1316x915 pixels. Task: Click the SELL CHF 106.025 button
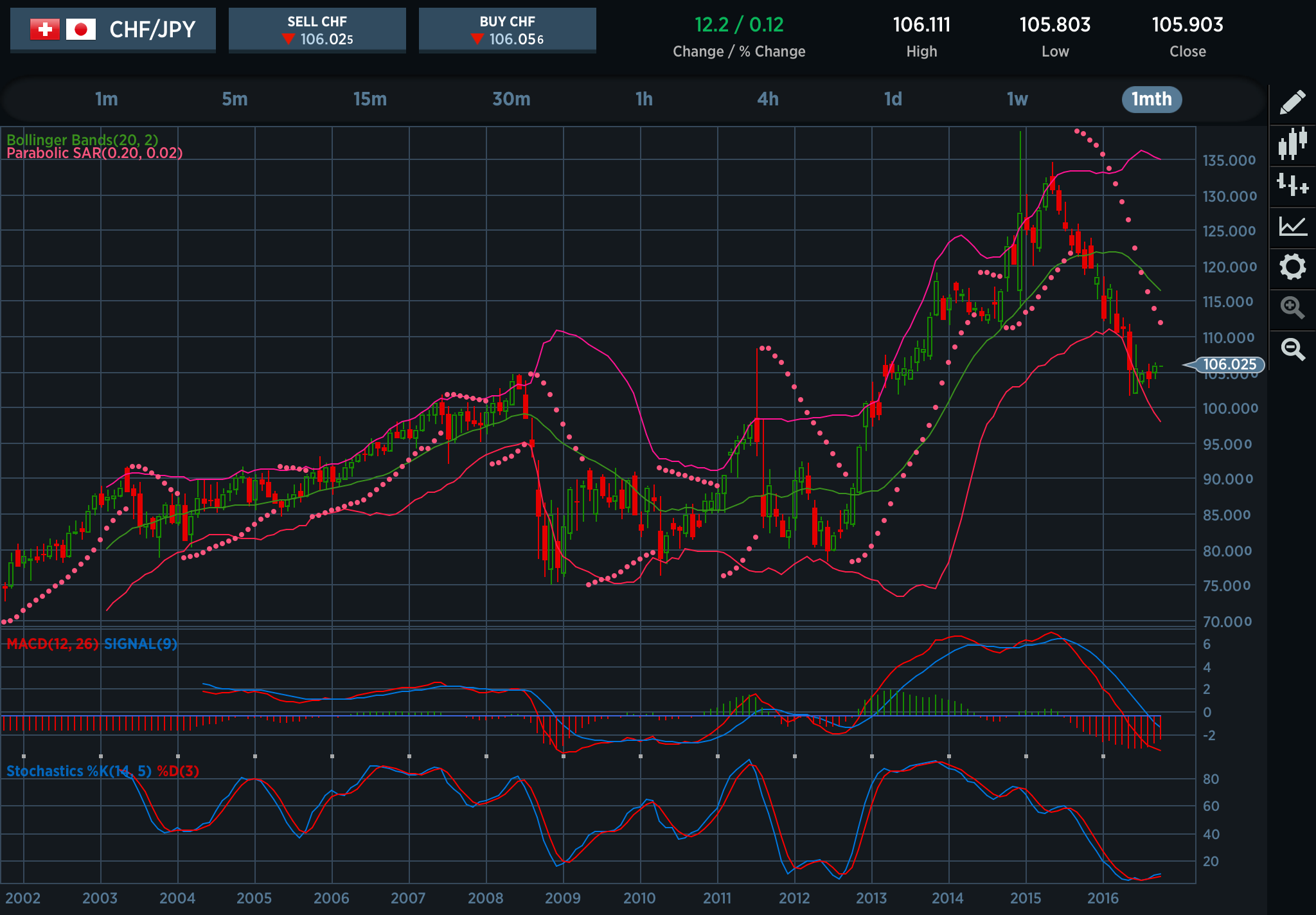(317, 30)
